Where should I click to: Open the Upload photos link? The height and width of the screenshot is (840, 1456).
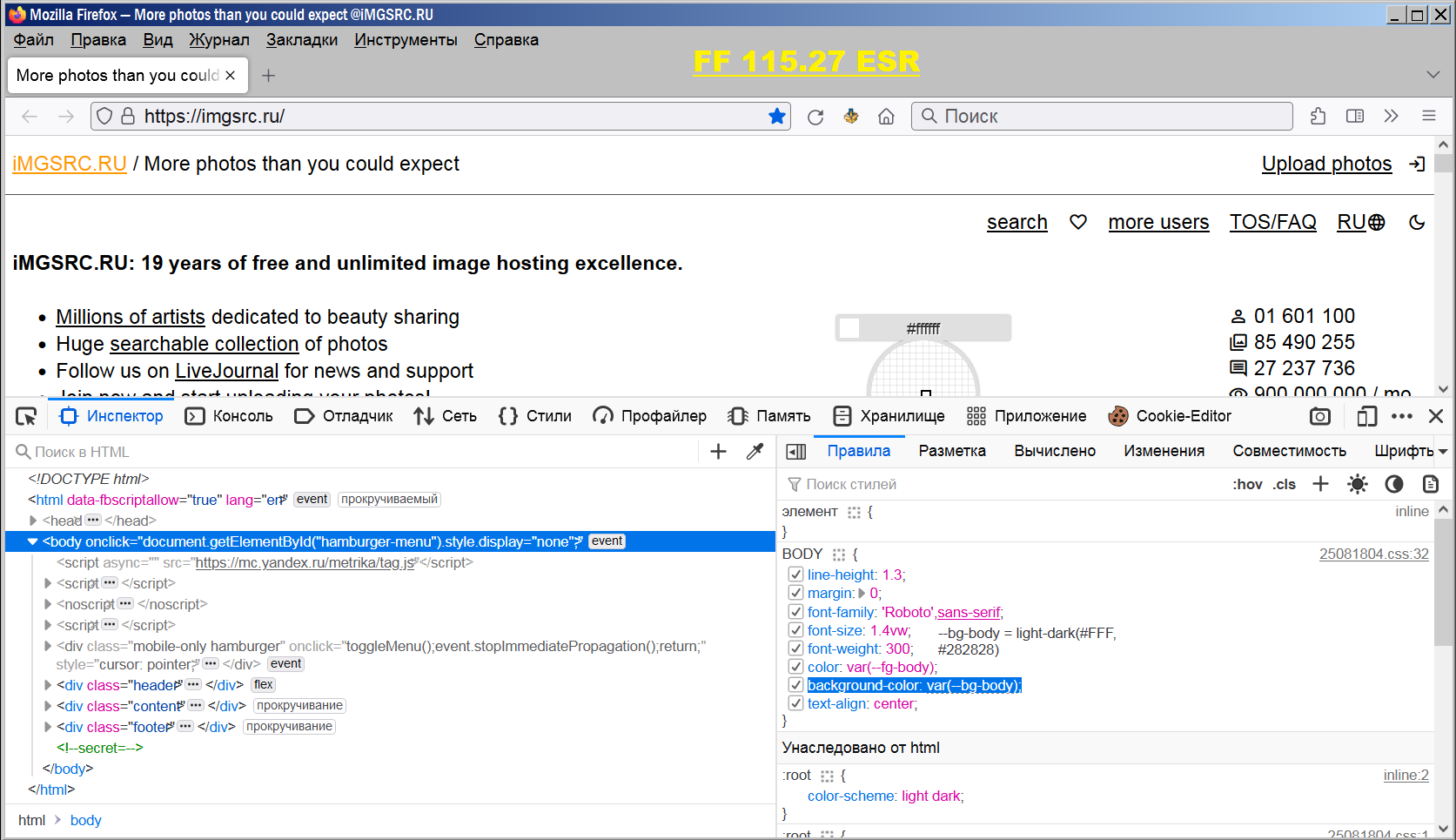point(1327,164)
